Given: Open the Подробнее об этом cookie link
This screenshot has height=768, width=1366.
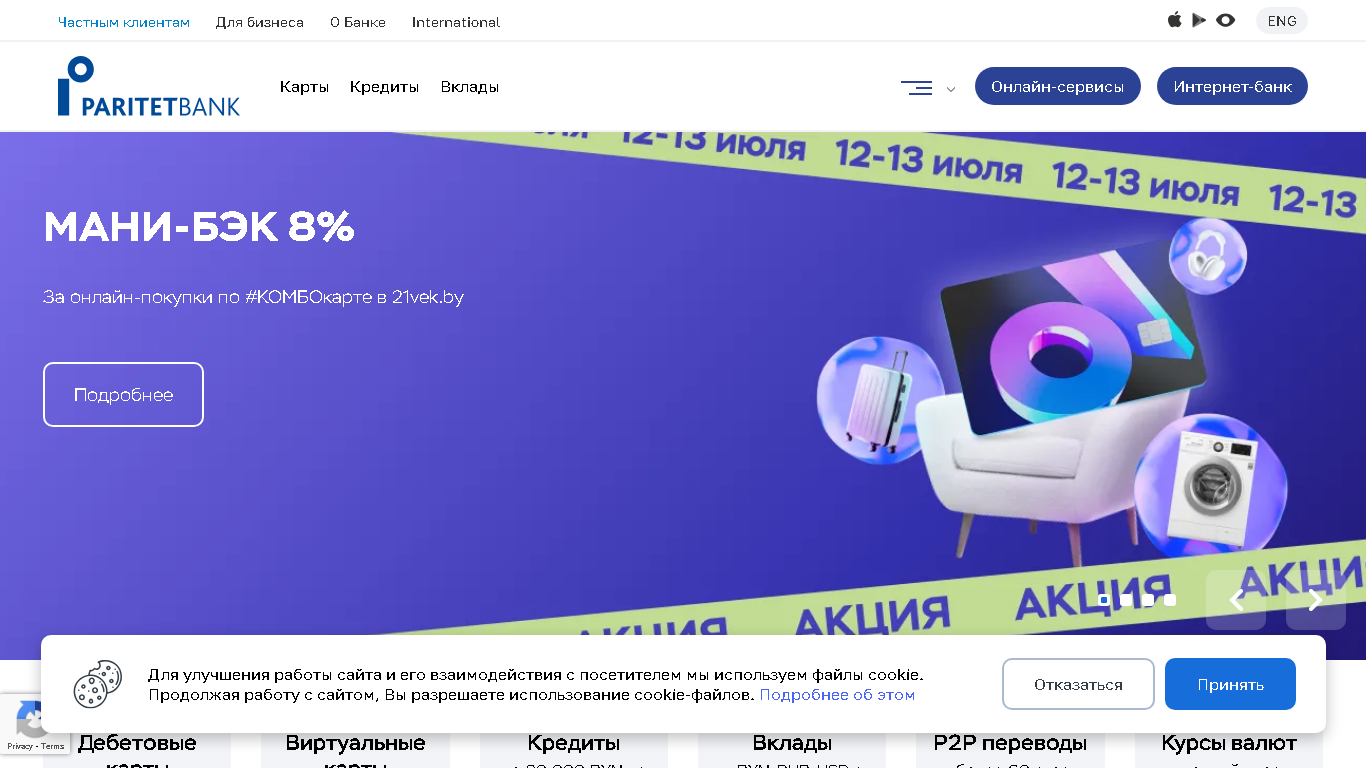Looking at the screenshot, I should [x=837, y=694].
